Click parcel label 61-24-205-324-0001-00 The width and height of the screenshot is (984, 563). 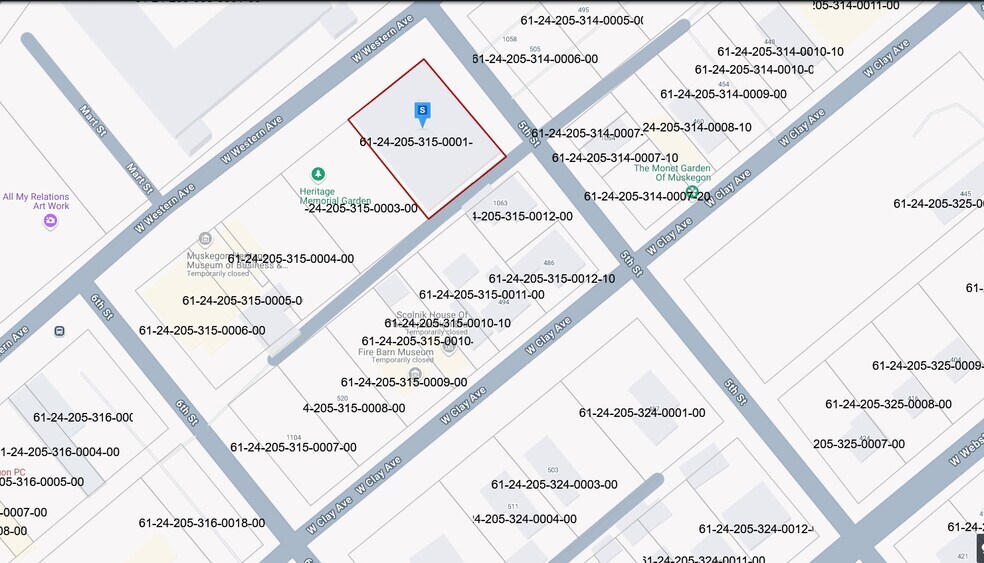coord(641,413)
